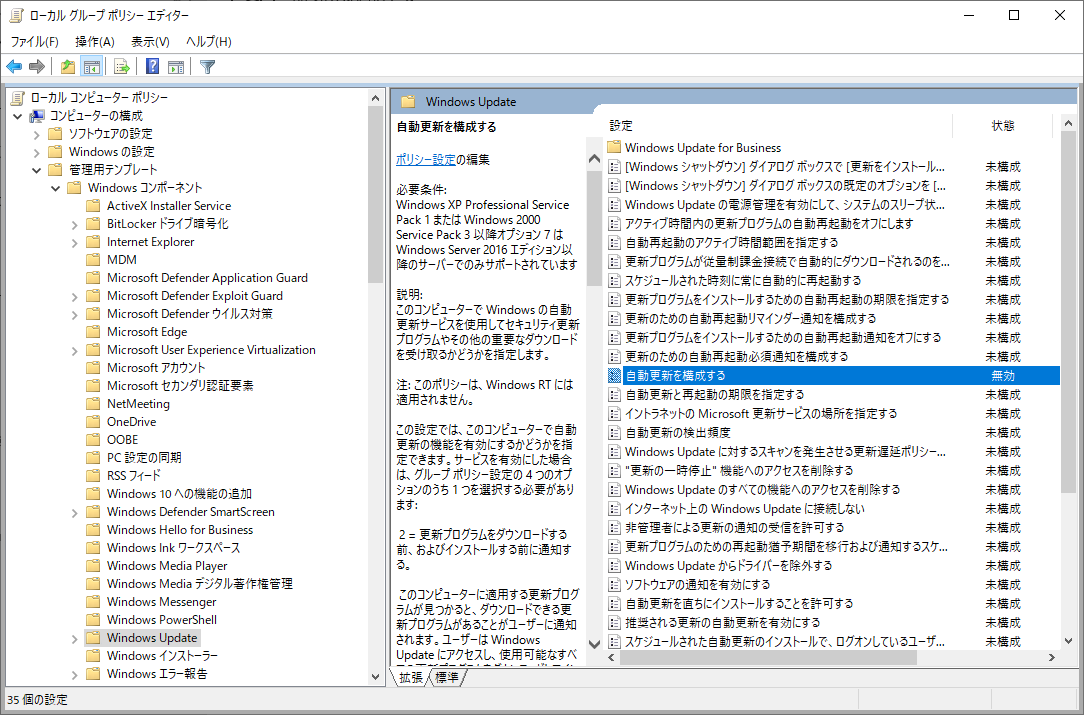Screen dimensions: 1084x715
Task: Switch to the 標準 tab
Action: (447, 677)
